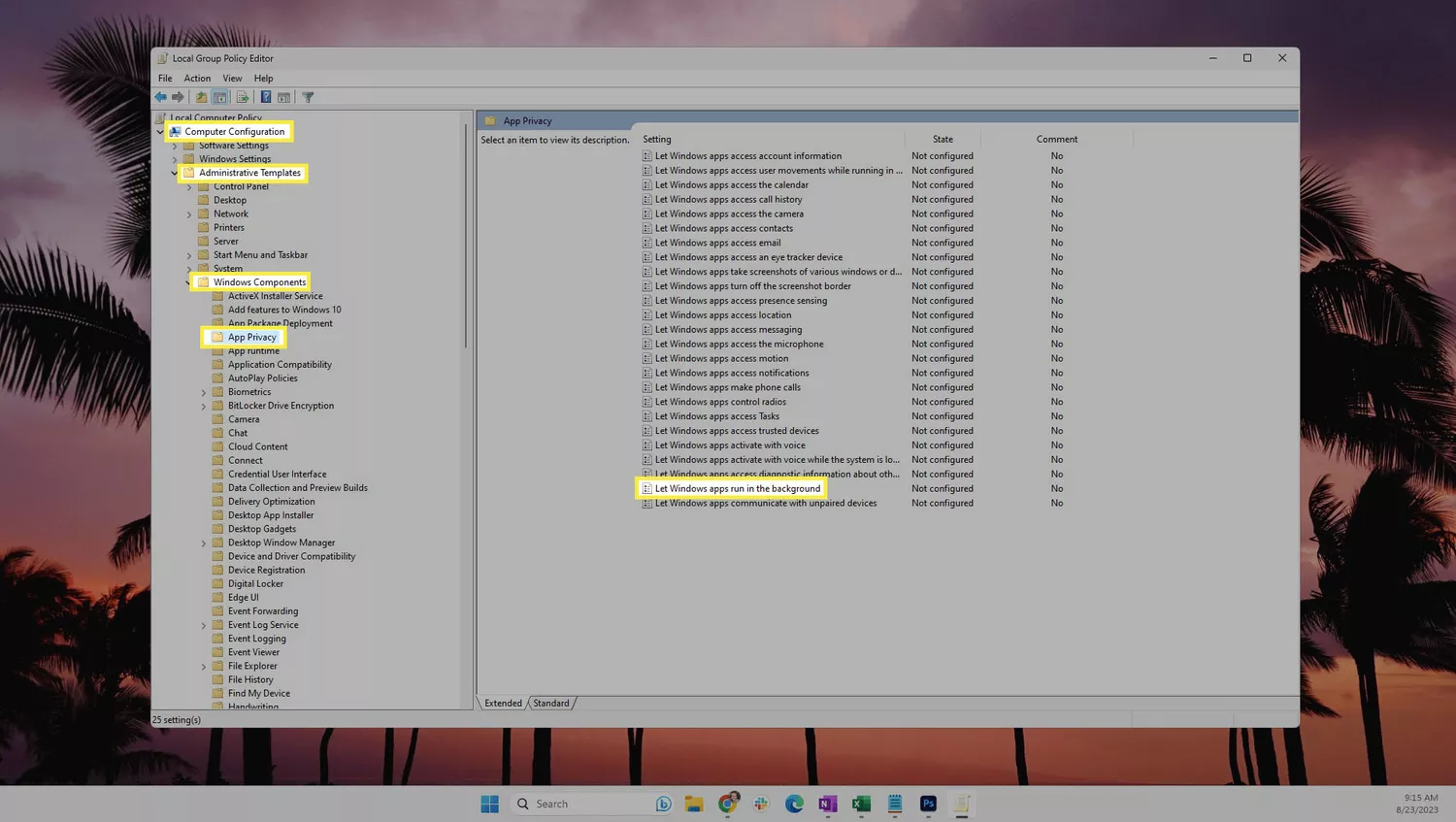Select 'Let Windows apps access the camera'
Viewport: 1456px width, 822px height.
729,214
